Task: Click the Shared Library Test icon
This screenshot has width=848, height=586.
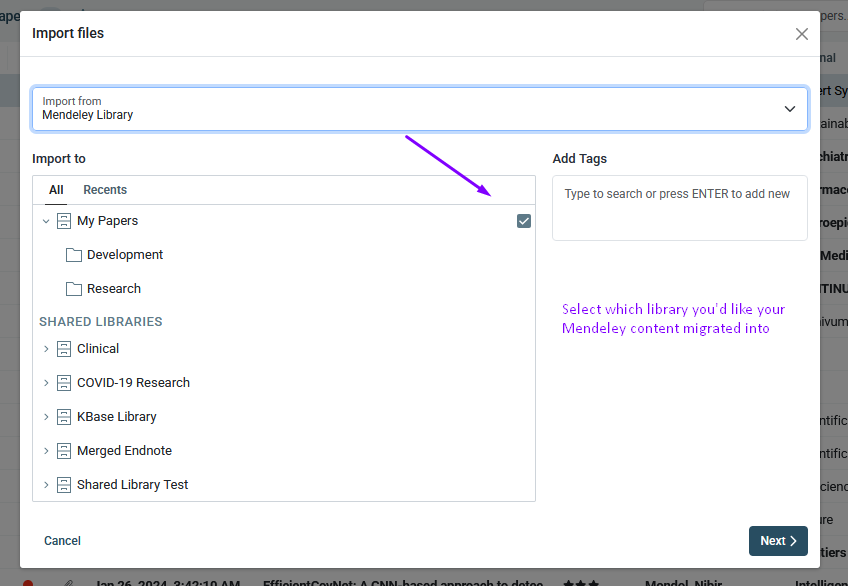Action: pos(63,485)
